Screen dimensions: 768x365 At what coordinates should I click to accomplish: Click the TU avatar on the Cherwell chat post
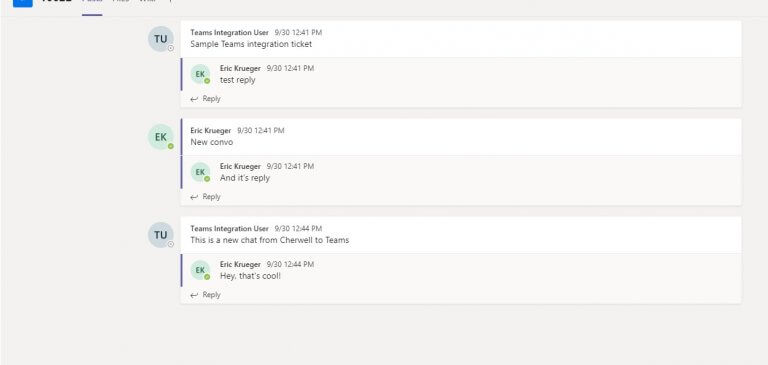pos(161,235)
